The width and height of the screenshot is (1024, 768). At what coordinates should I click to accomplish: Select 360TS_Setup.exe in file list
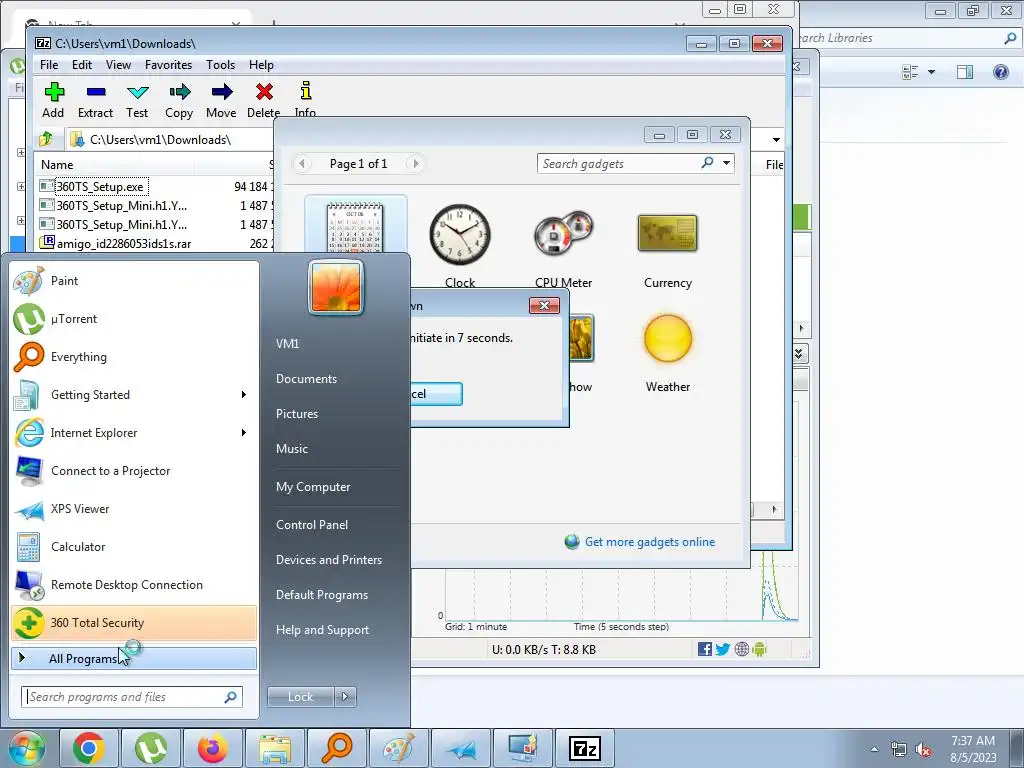(101, 187)
